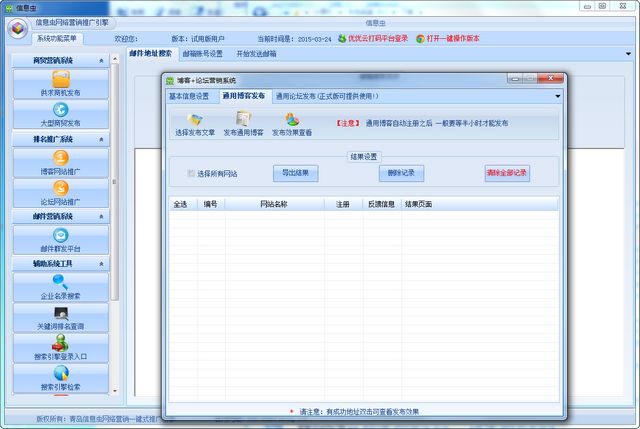
Task: Collapse the 商贸营销系统 sidebar group
Action: point(101,61)
